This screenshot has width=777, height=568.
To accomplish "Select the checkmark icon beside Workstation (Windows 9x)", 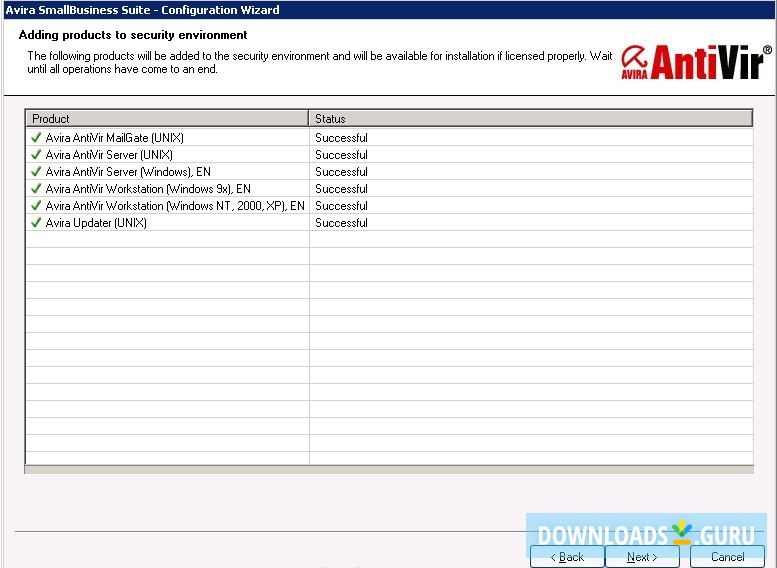I will [36, 188].
